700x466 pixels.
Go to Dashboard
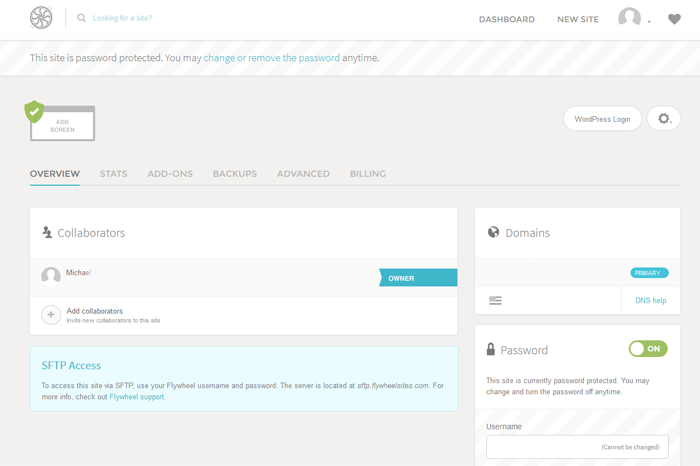[507, 19]
